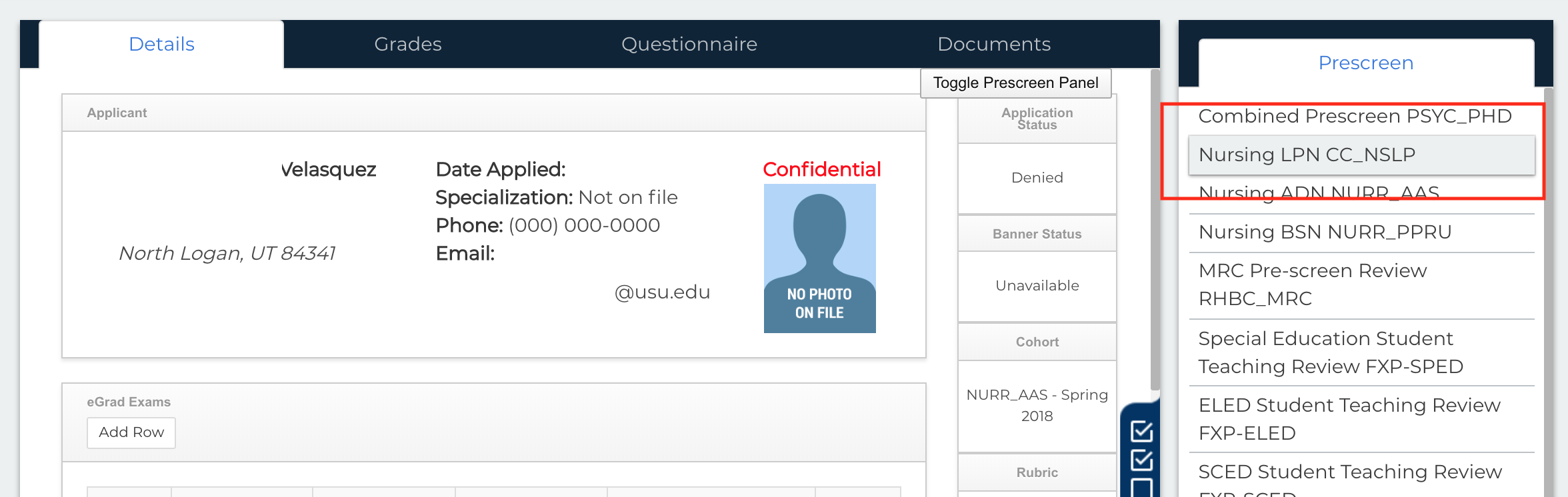View the Documents tab
The image size is (1568, 497).
[x=993, y=45]
